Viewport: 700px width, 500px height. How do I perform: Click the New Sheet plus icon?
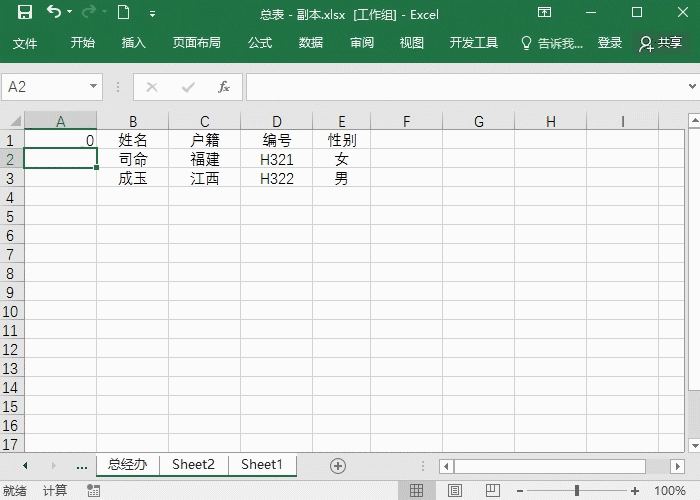[x=338, y=466]
